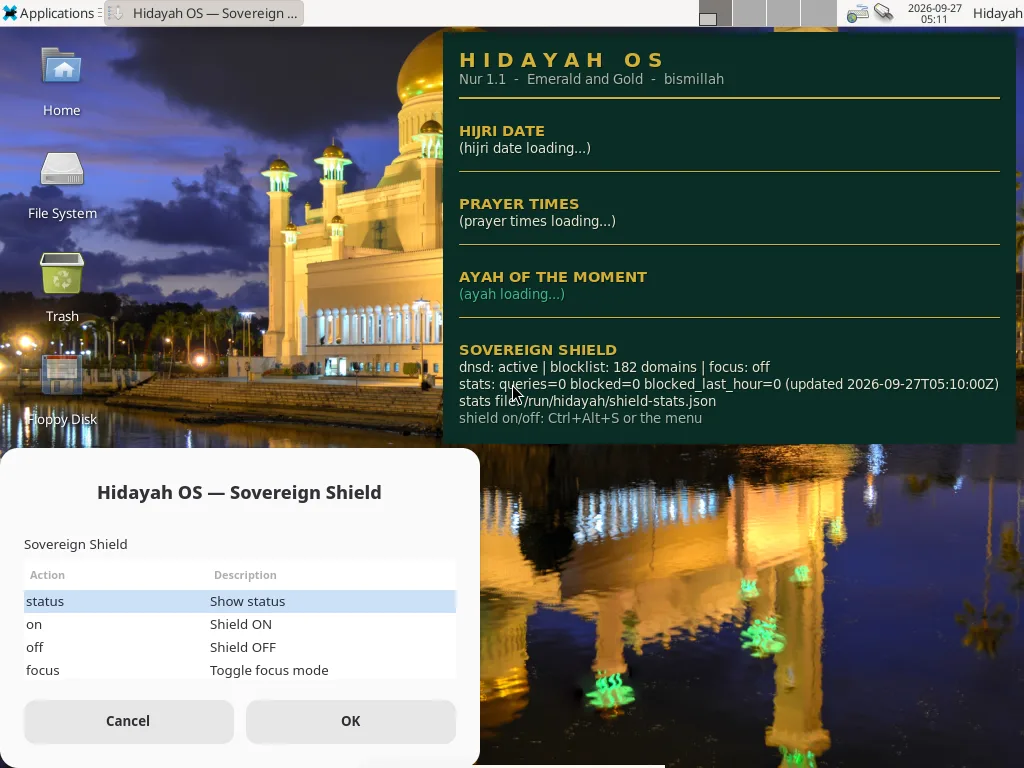Image resolution: width=1024 pixels, height=768 pixels.
Task: Click the Applications menu logo icon
Action: pos(10,13)
